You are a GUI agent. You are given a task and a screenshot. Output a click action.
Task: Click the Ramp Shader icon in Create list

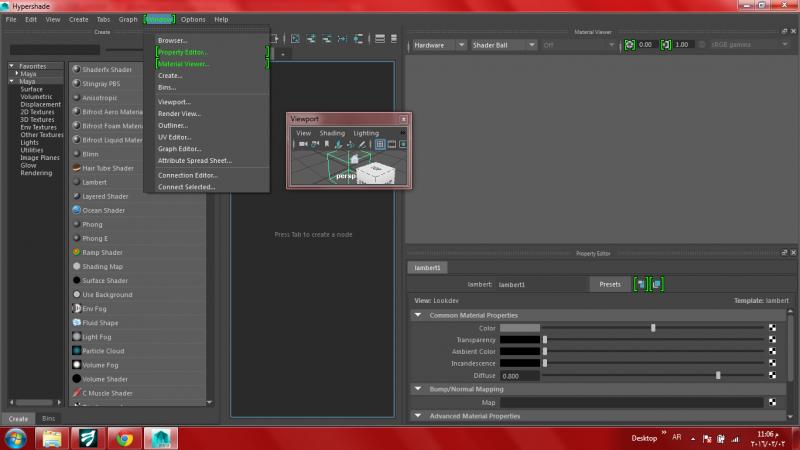click(77, 252)
